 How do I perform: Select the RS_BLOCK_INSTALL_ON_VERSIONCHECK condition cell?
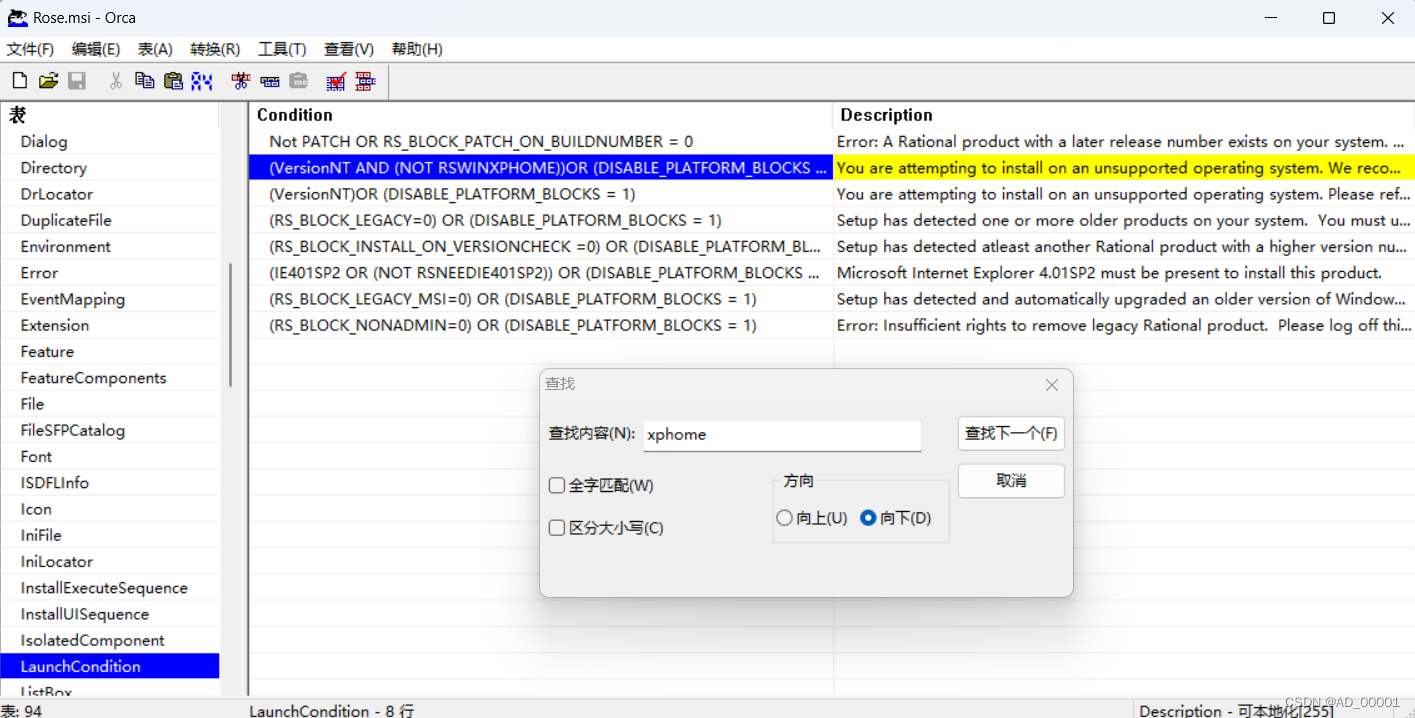click(x=540, y=246)
